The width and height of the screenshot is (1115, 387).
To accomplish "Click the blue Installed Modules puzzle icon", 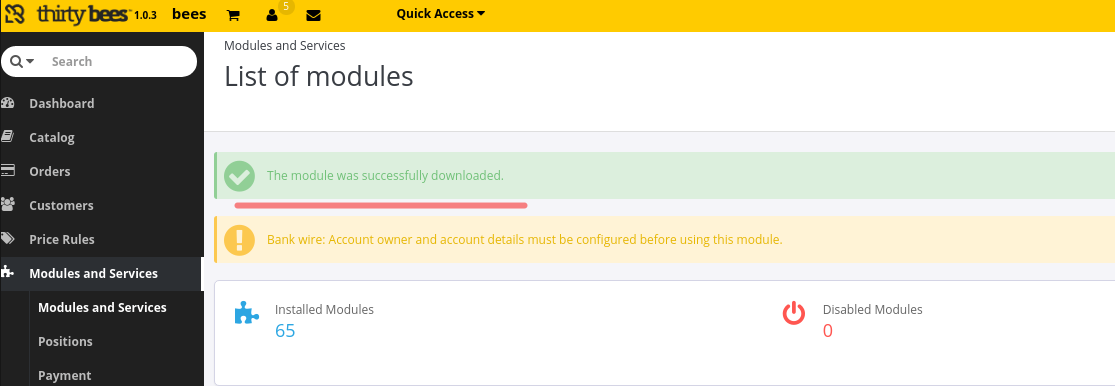I will point(247,313).
